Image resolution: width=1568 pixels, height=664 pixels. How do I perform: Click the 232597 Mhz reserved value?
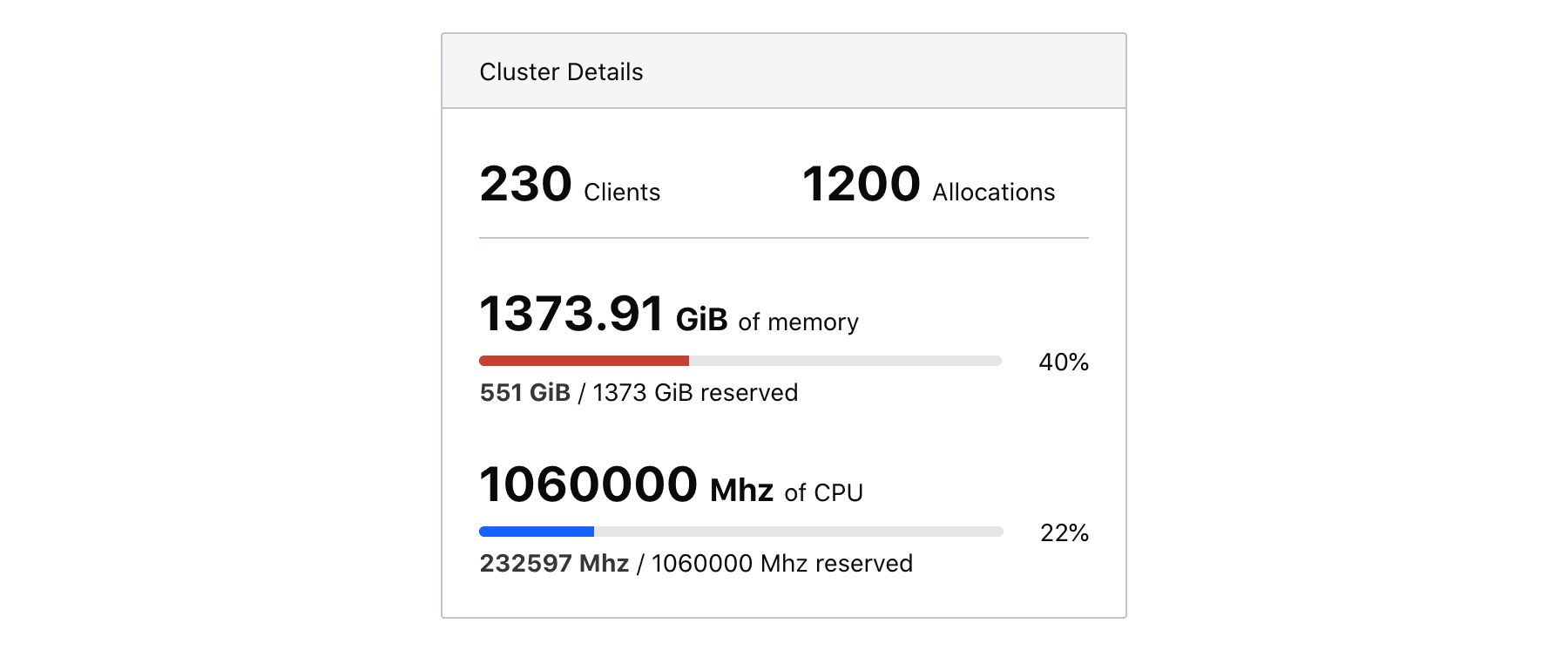(554, 563)
